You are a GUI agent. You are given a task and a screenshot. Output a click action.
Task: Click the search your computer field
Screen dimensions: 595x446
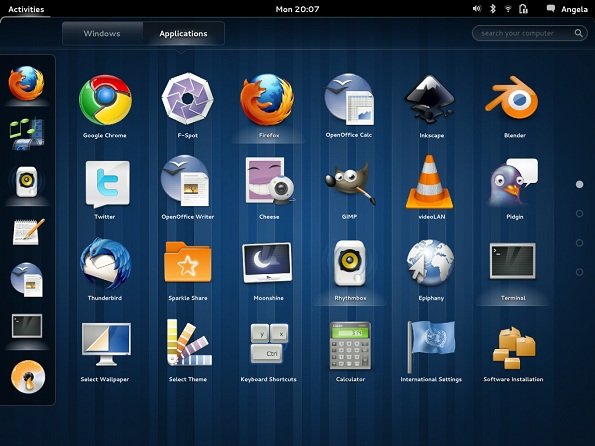pyautogui.click(x=530, y=33)
